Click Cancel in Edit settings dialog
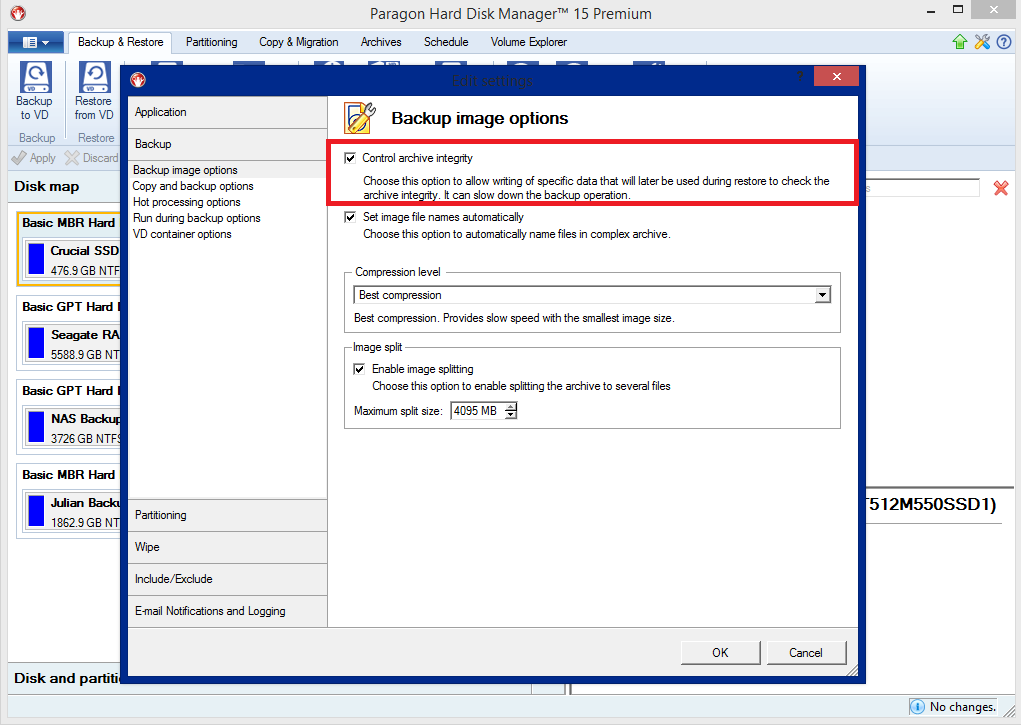Viewport: 1021px width, 725px height. [806, 653]
